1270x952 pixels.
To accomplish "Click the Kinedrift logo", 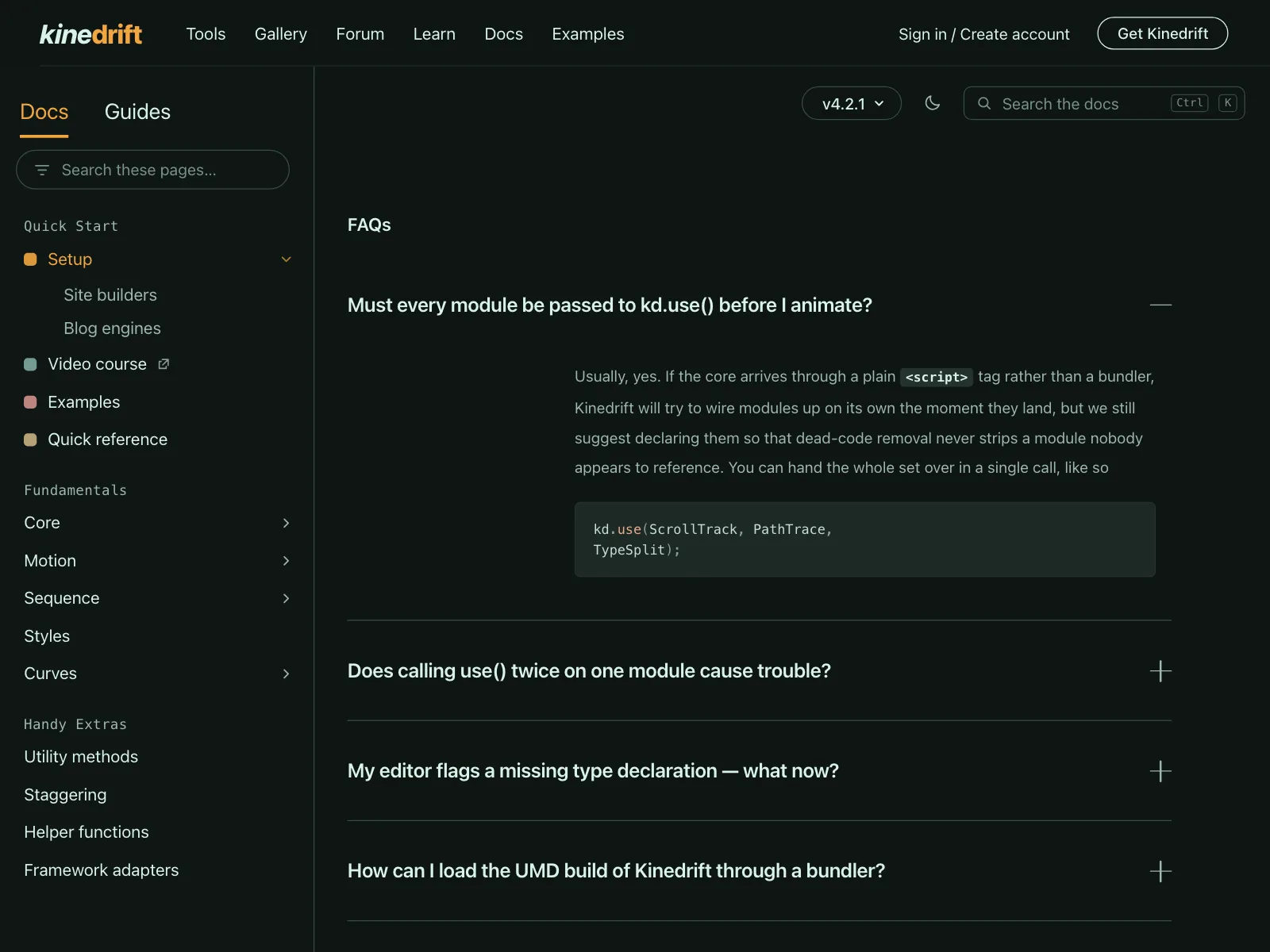I will [91, 34].
